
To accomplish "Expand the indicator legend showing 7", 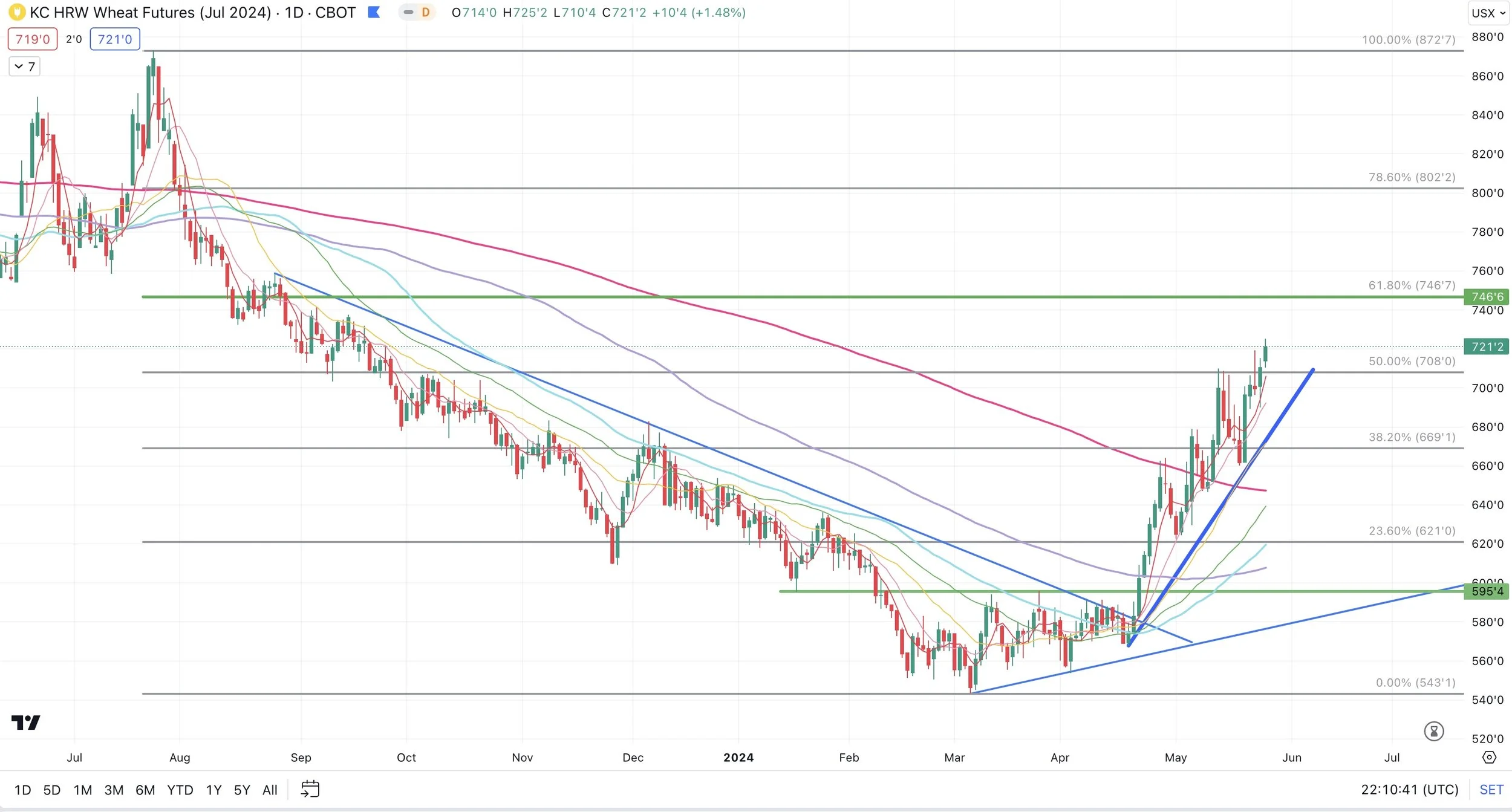I will [25, 67].
